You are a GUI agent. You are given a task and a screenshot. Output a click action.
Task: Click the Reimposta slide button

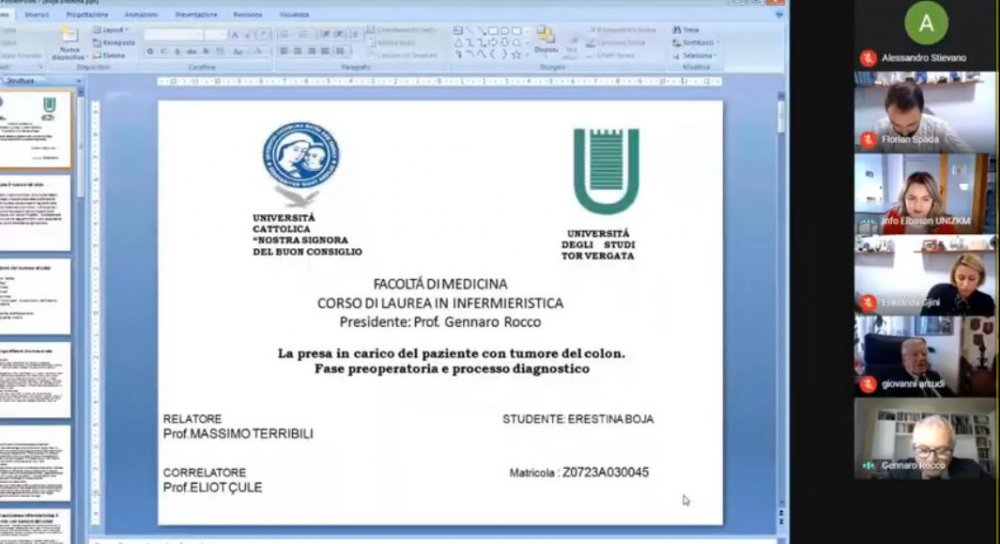(114, 43)
